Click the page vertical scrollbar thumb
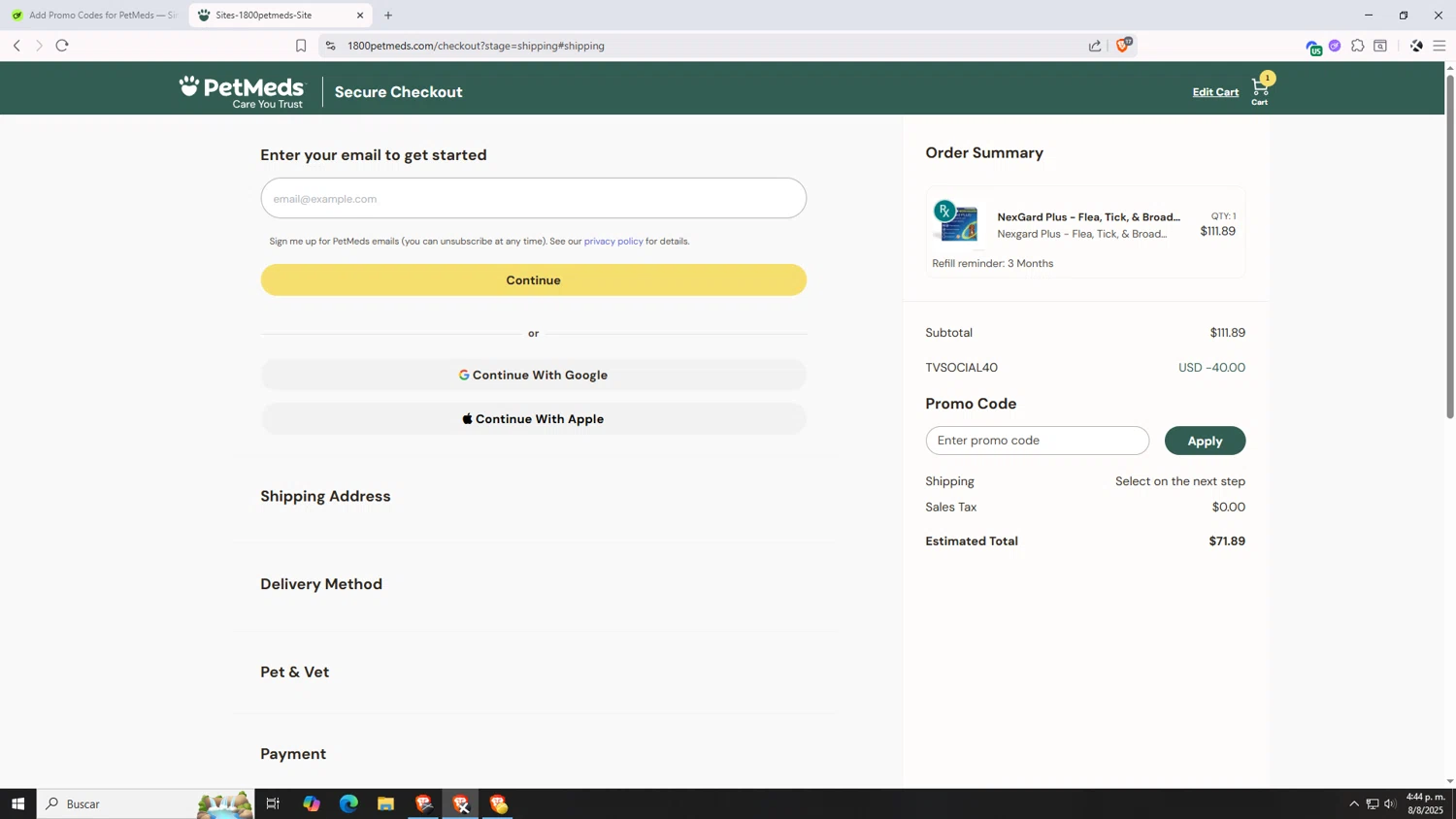 pyautogui.click(x=1450, y=246)
